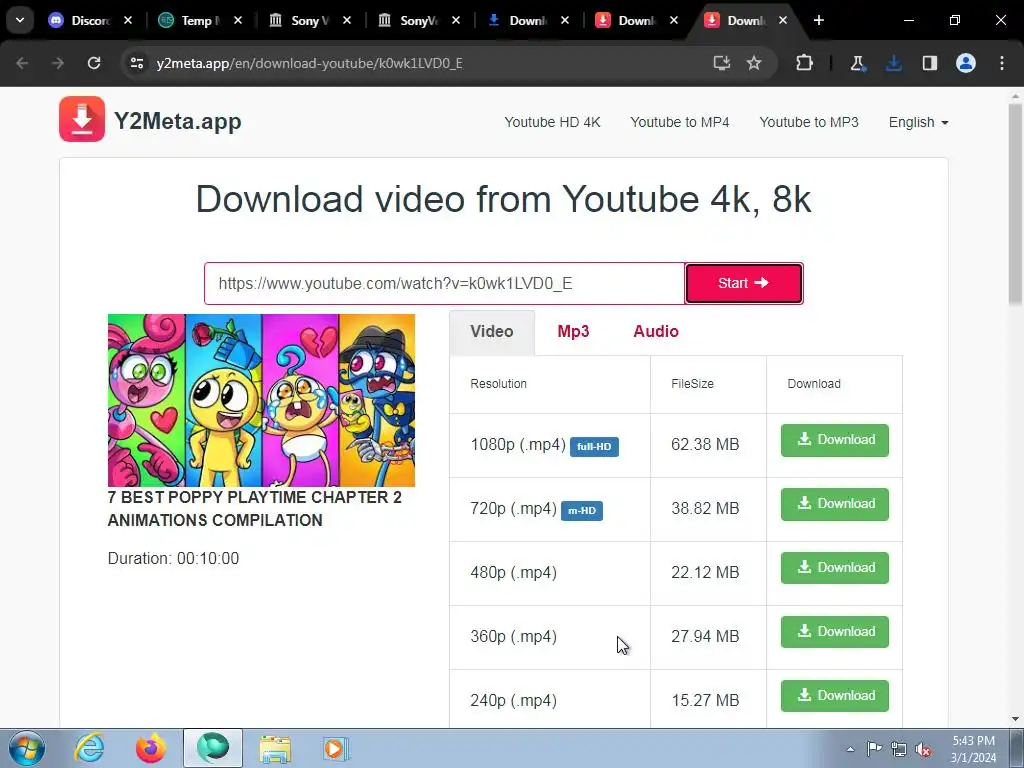Click the scrollbar down arrow

coord(1016,719)
